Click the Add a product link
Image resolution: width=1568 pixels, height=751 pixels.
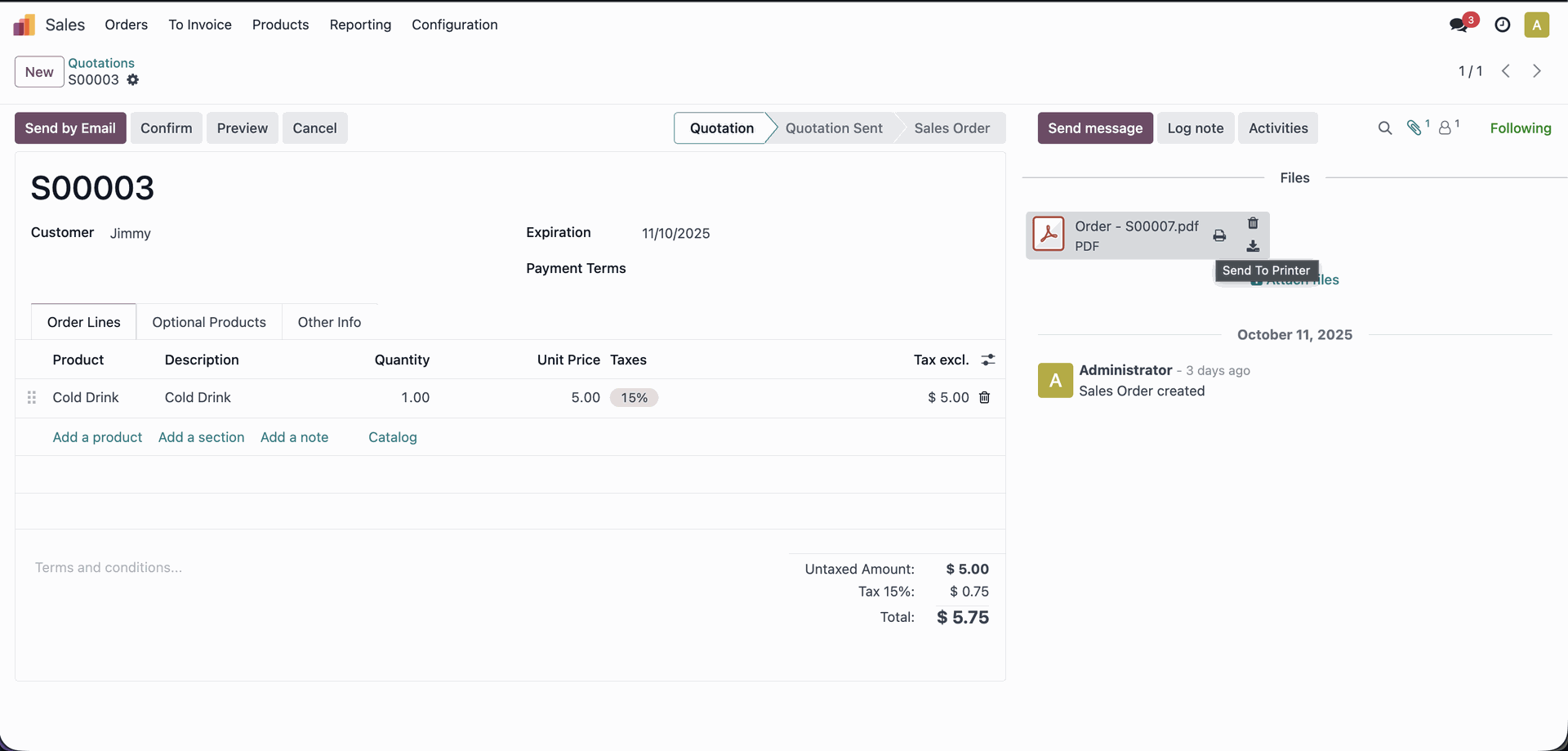tap(97, 437)
